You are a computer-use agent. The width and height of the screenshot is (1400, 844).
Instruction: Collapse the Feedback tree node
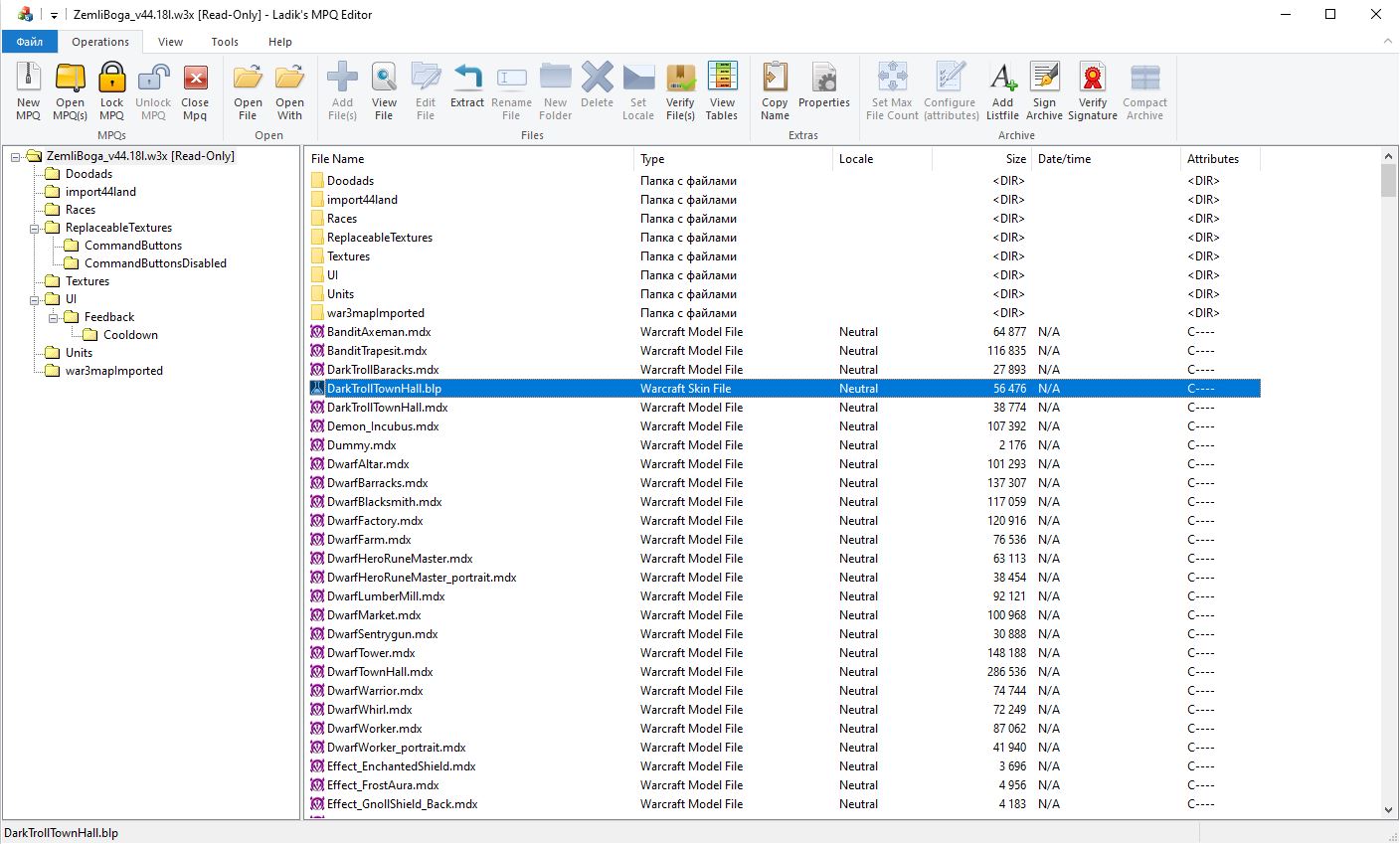click(54, 317)
